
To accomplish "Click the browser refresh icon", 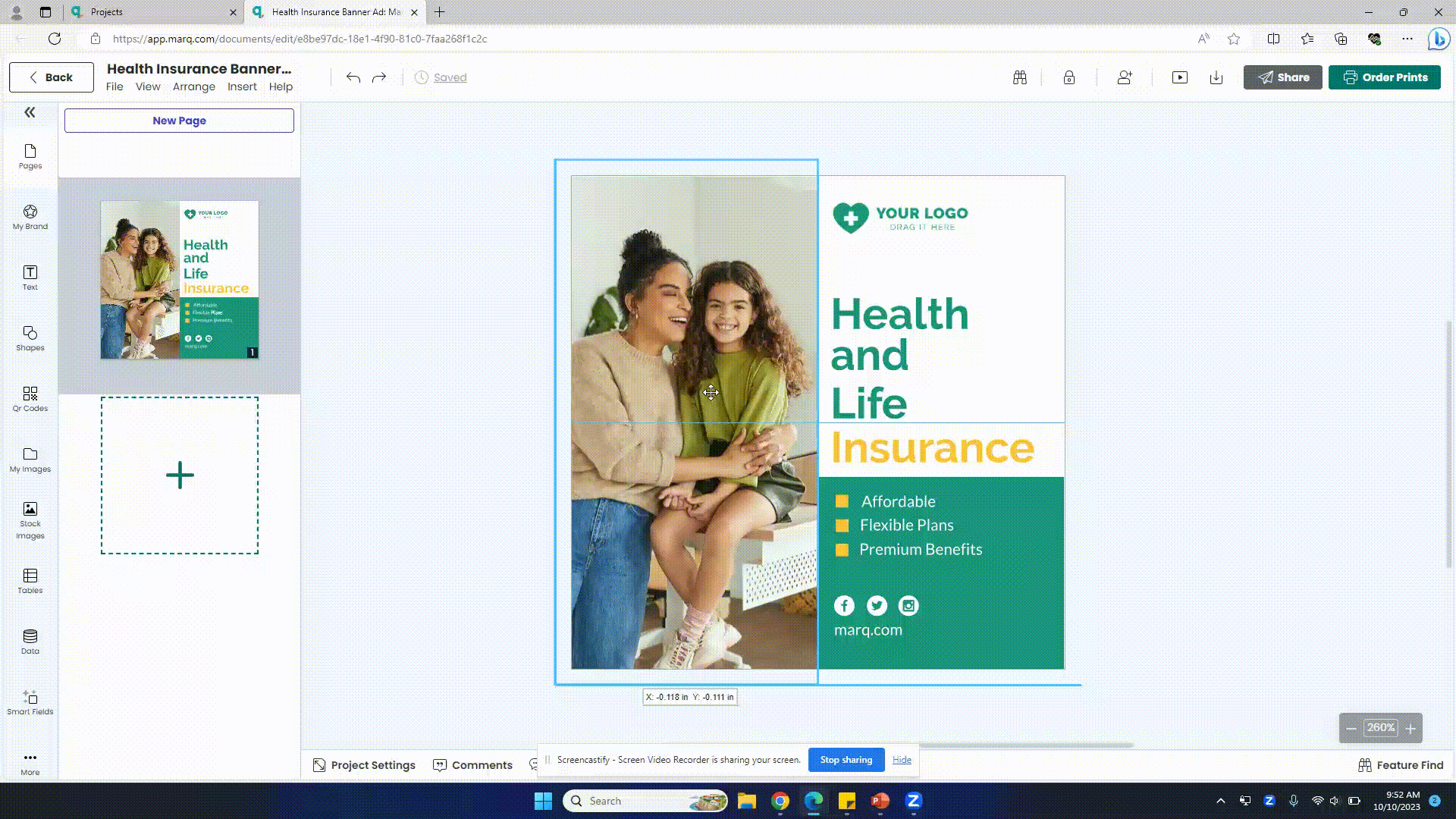I will pyautogui.click(x=55, y=39).
